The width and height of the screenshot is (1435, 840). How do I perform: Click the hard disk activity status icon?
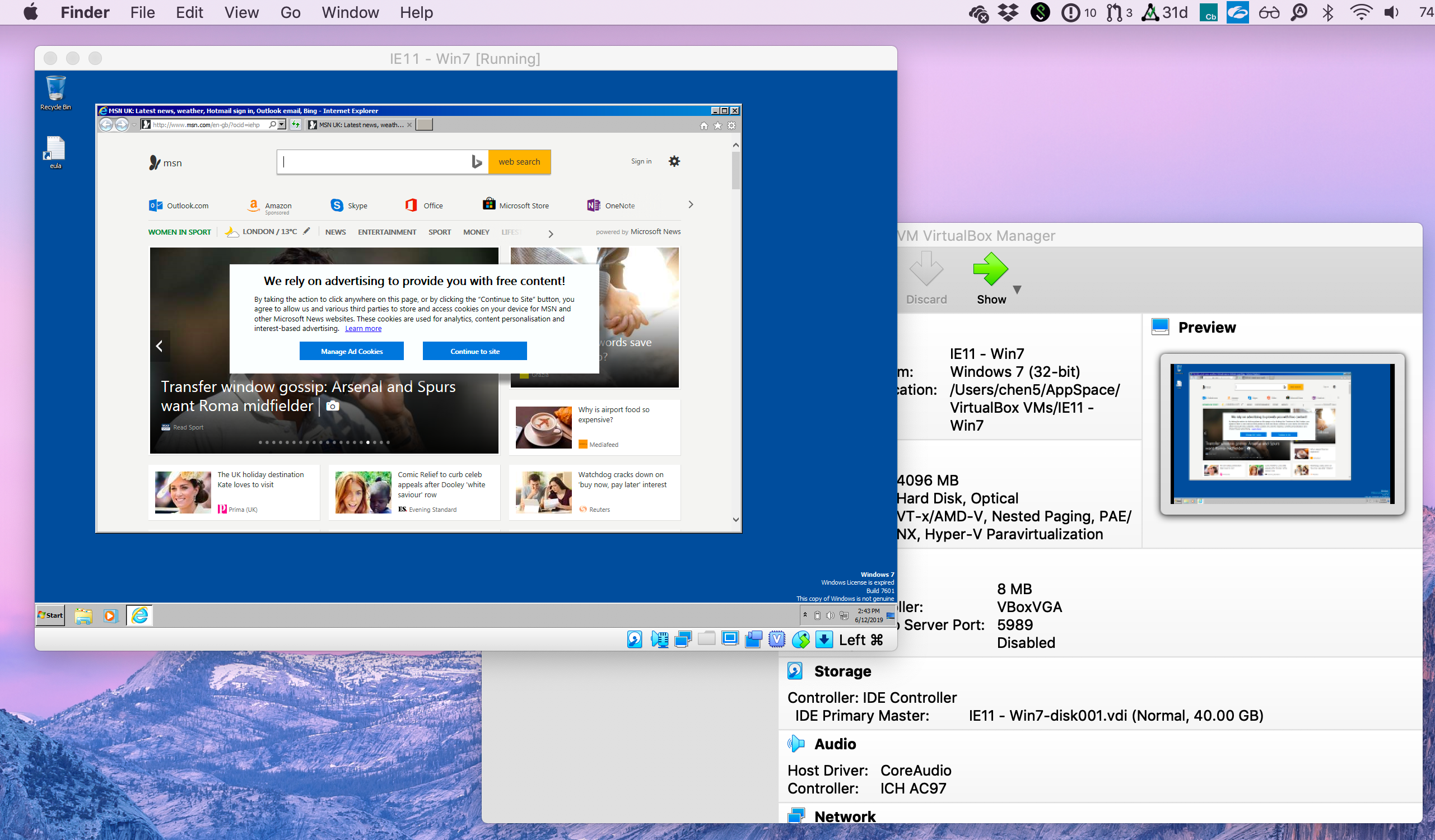[635, 640]
